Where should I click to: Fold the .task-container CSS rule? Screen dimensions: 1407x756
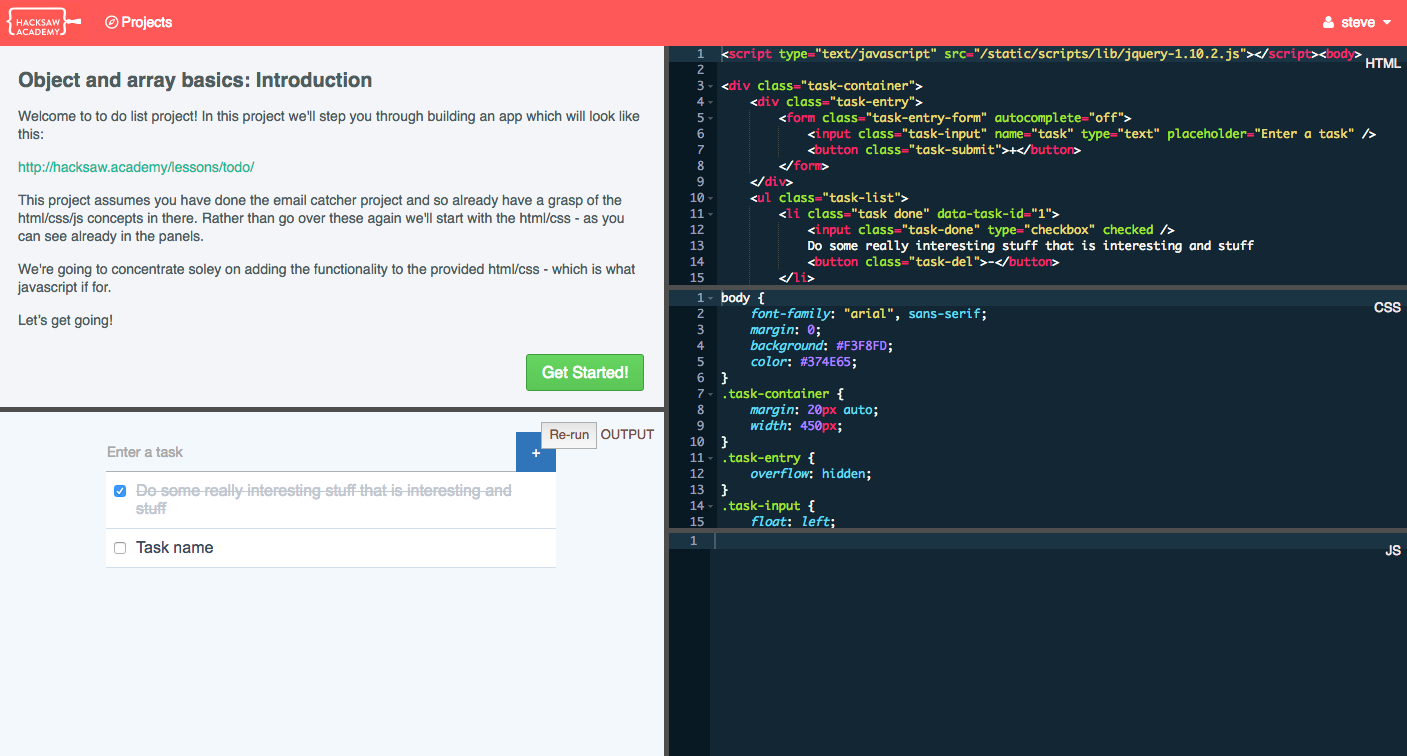[710, 394]
